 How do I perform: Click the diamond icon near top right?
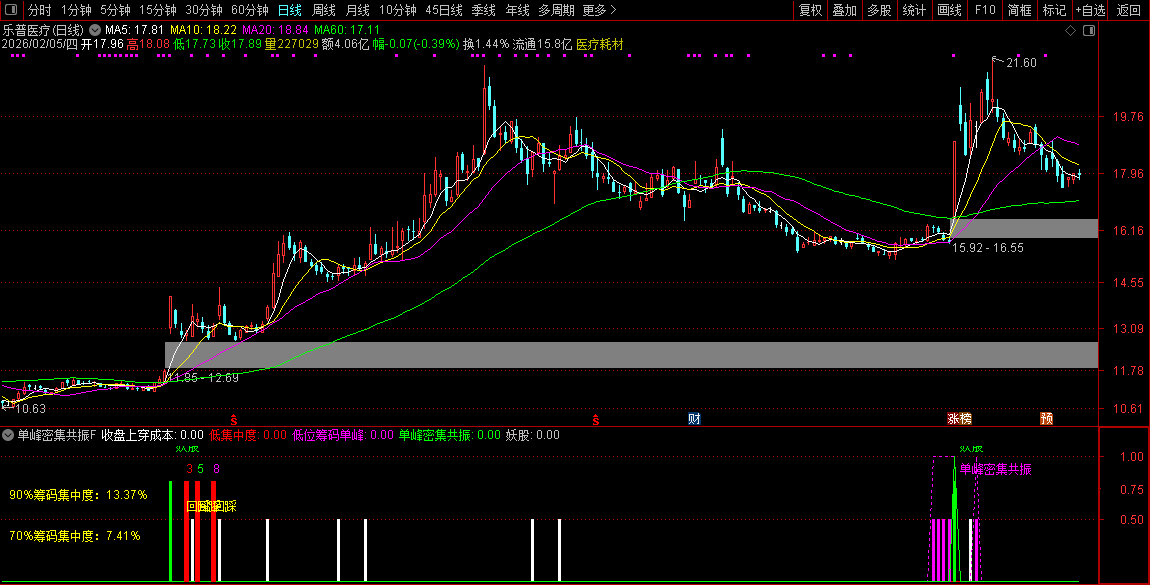click(x=1070, y=30)
